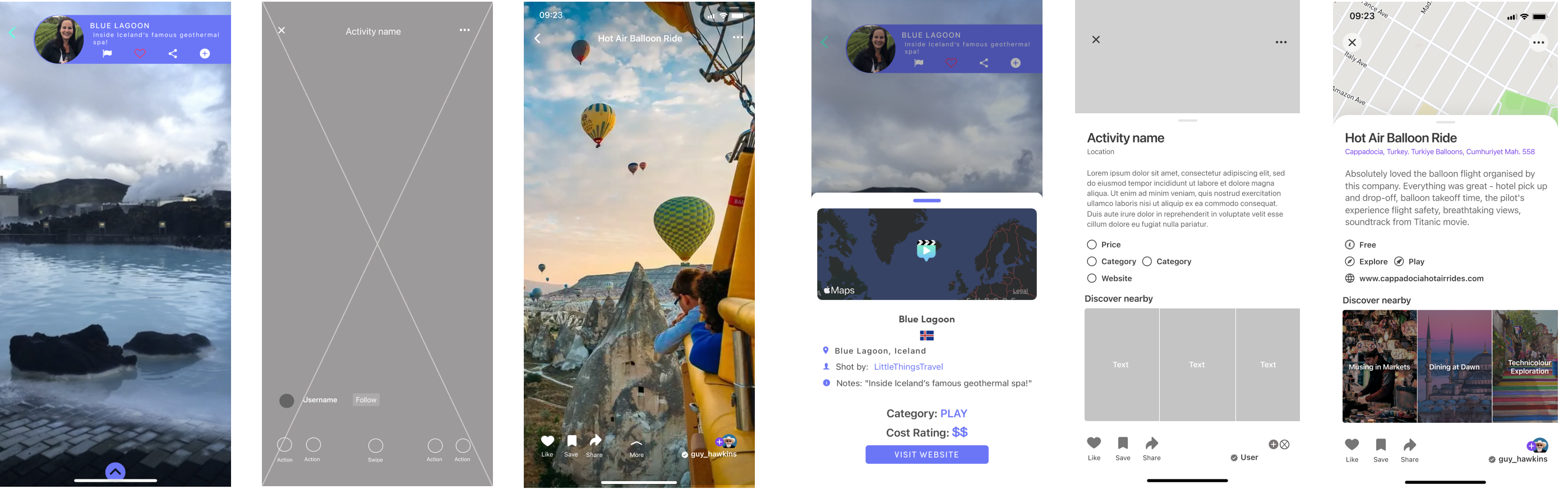
Task: Tap the purple sheet handle above the map
Action: 926,201
